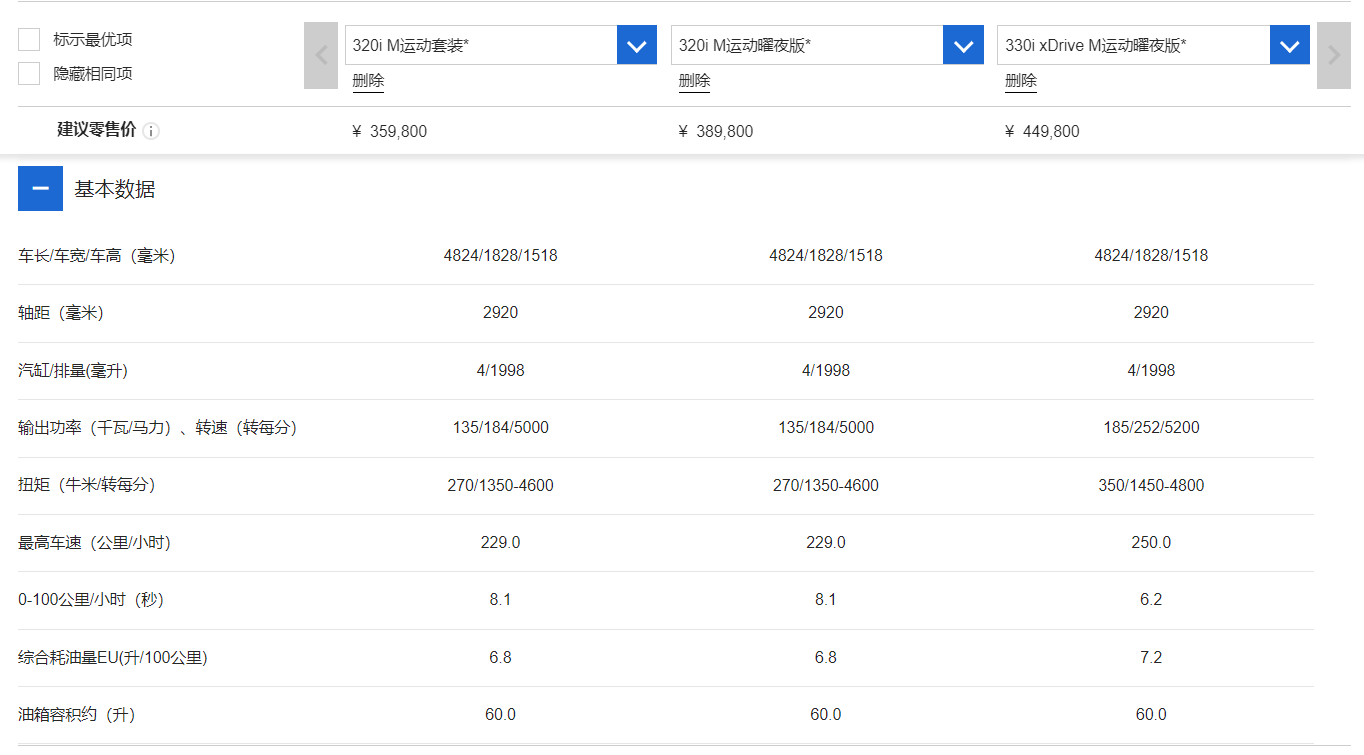Click the 建议零售价 label
Screen dimensions: 1364x755
click(96, 130)
